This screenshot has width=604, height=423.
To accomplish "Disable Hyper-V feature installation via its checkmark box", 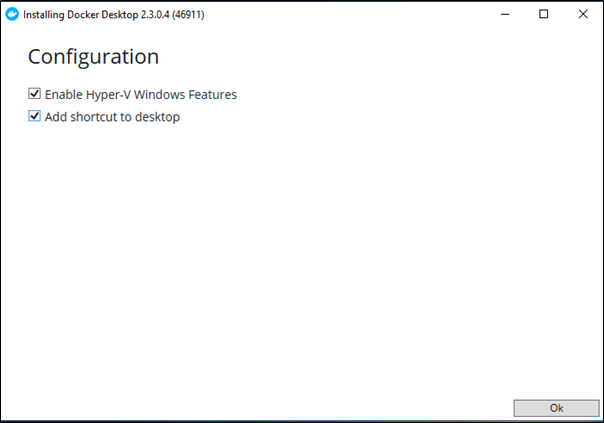I will [x=34, y=94].
